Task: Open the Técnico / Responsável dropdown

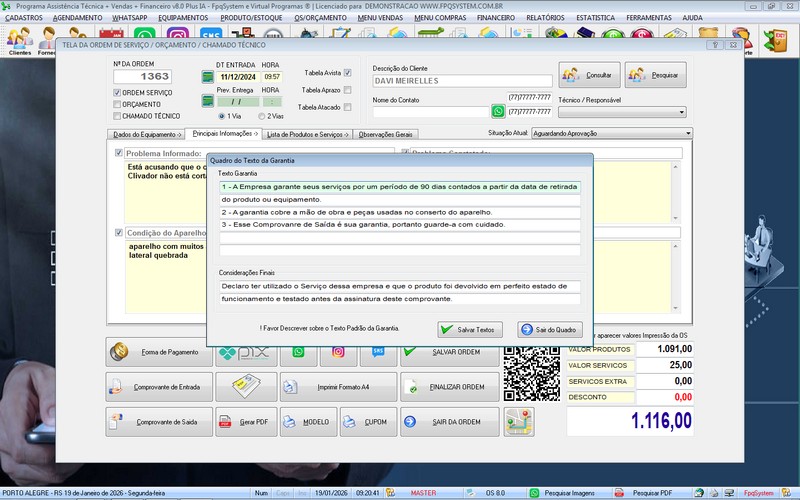Action: point(622,112)
